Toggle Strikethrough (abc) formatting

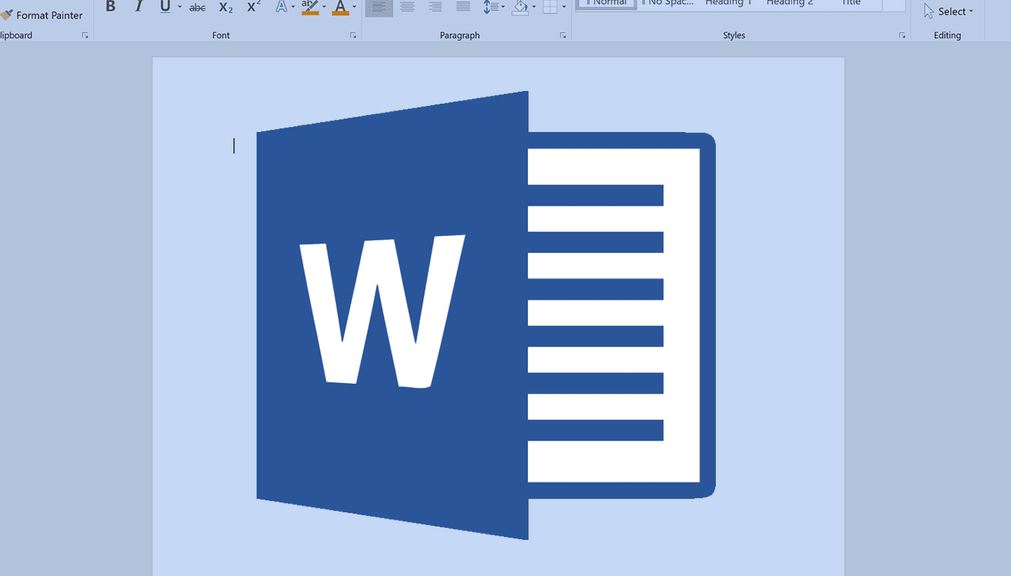click(197, 8)
